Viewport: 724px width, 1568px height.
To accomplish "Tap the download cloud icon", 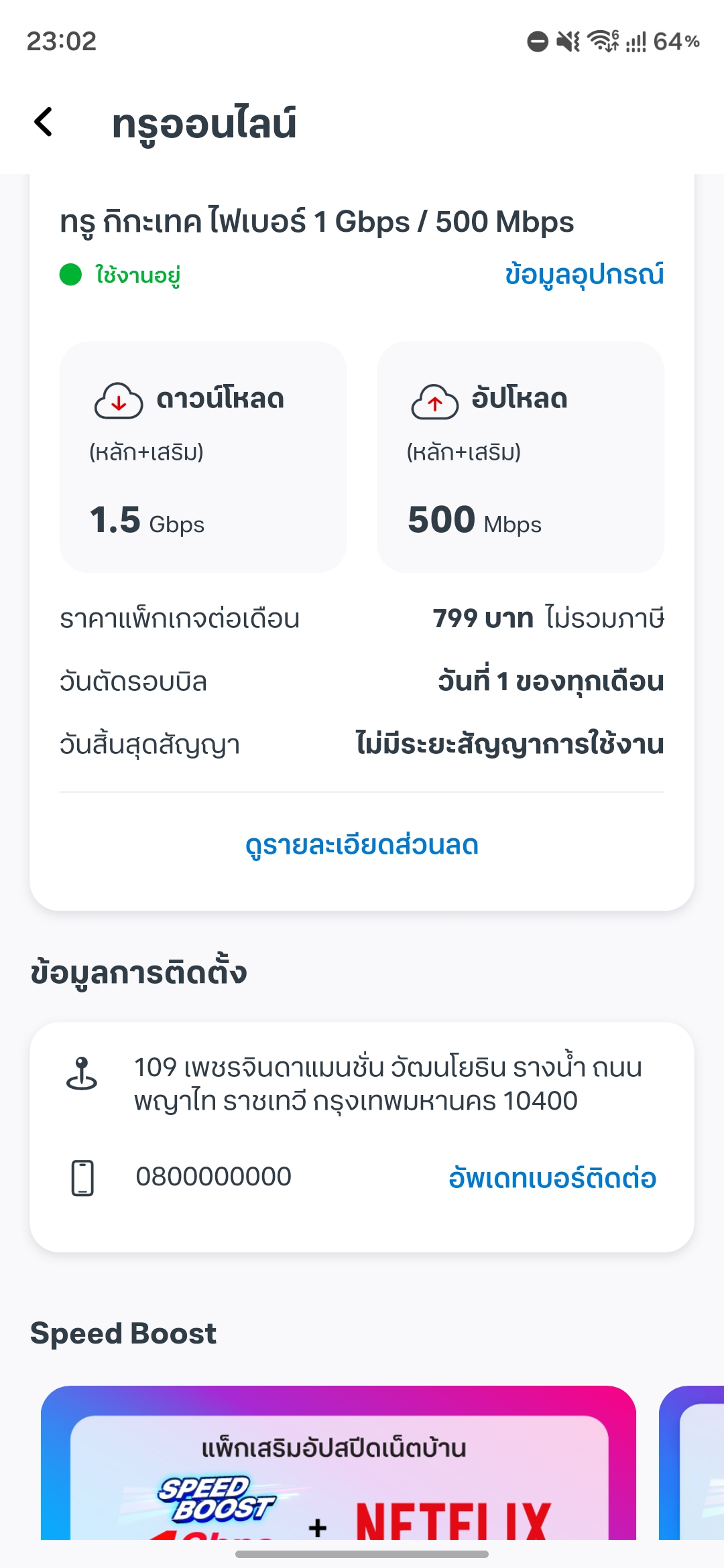I will tap(119, 401).
